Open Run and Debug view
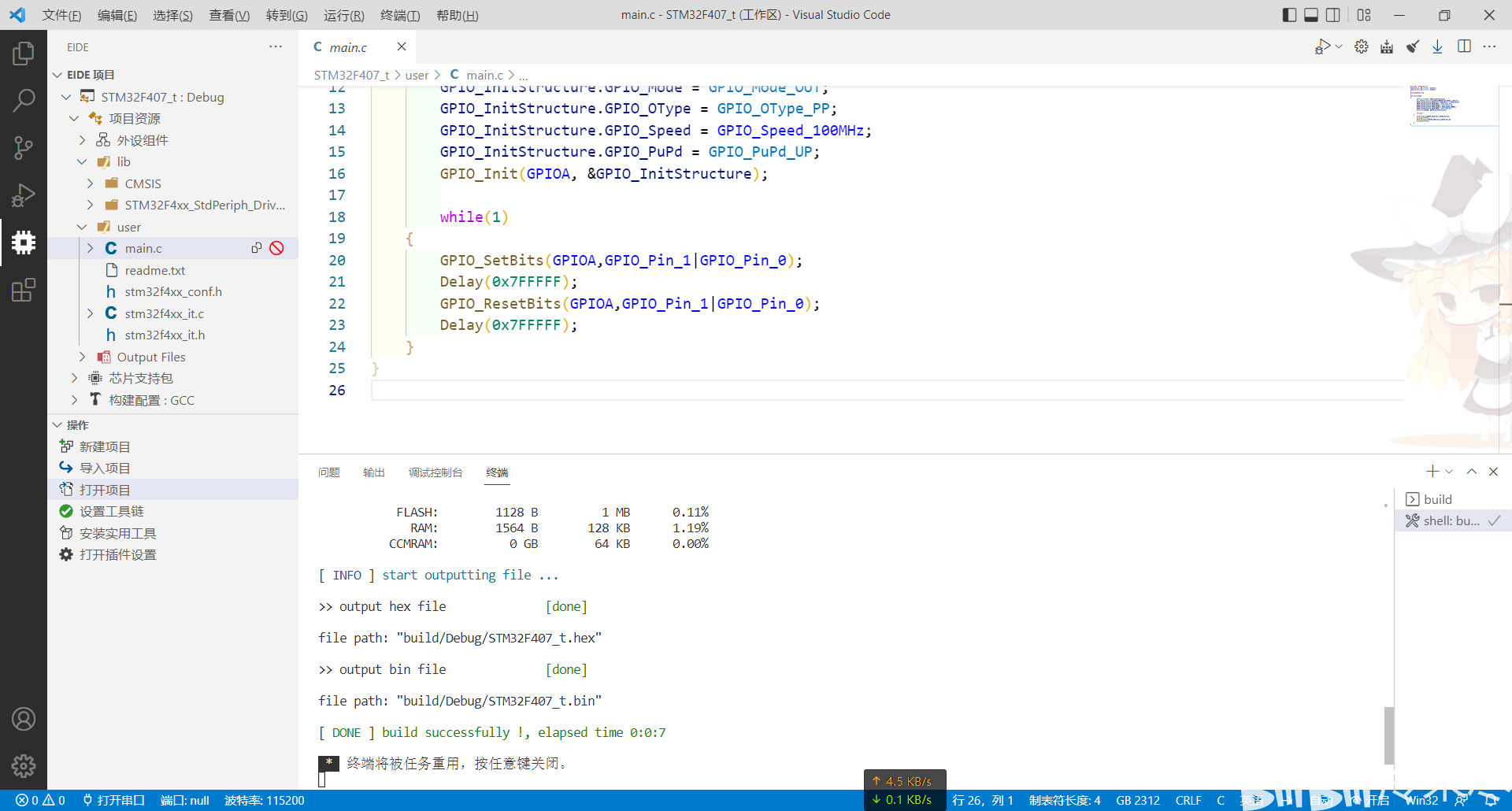Screen dimensions: 1512x811 pos(24,194)
